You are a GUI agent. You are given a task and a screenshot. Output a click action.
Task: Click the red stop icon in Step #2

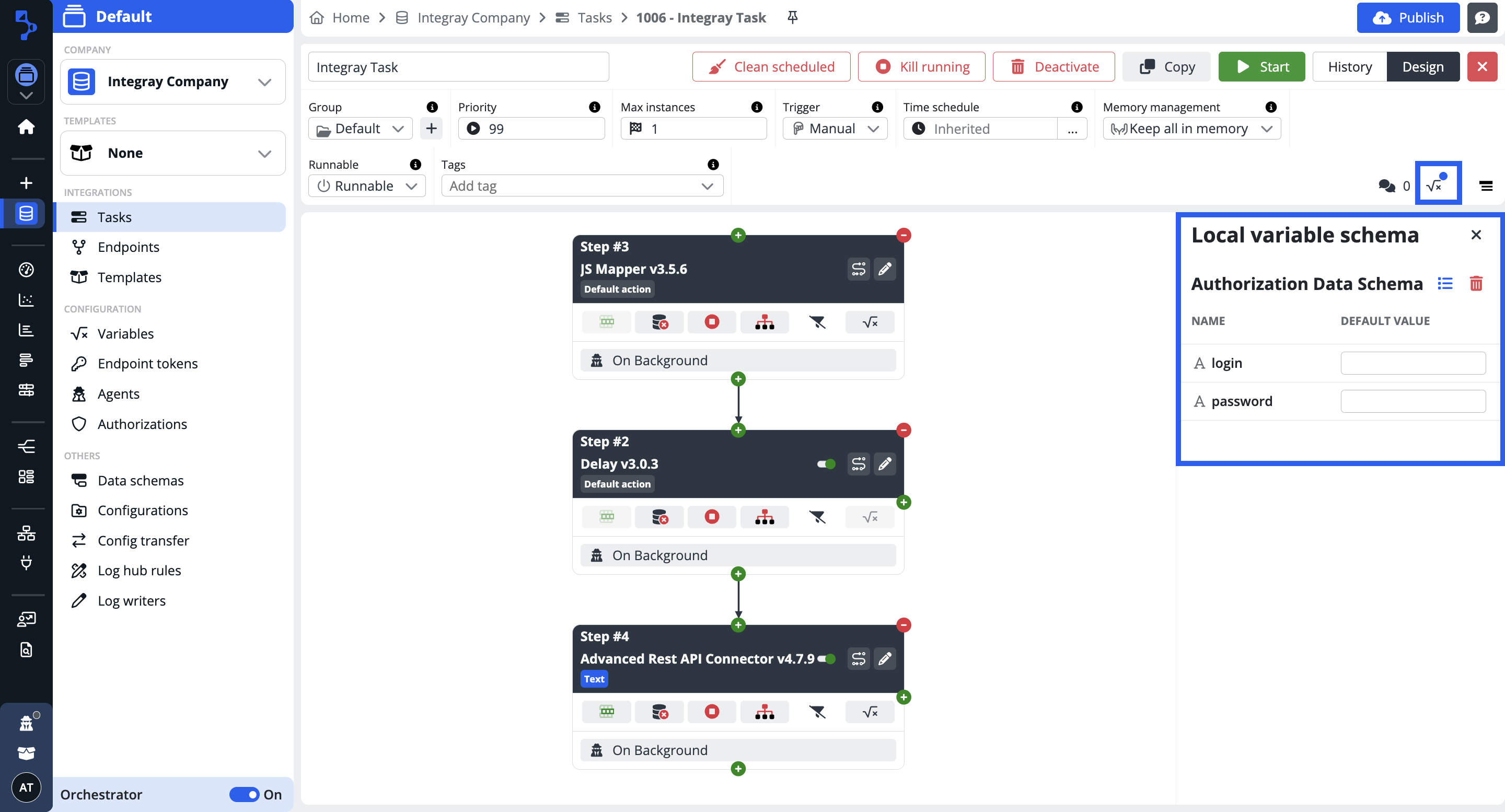pyautogui.click(x=712, y=517)
